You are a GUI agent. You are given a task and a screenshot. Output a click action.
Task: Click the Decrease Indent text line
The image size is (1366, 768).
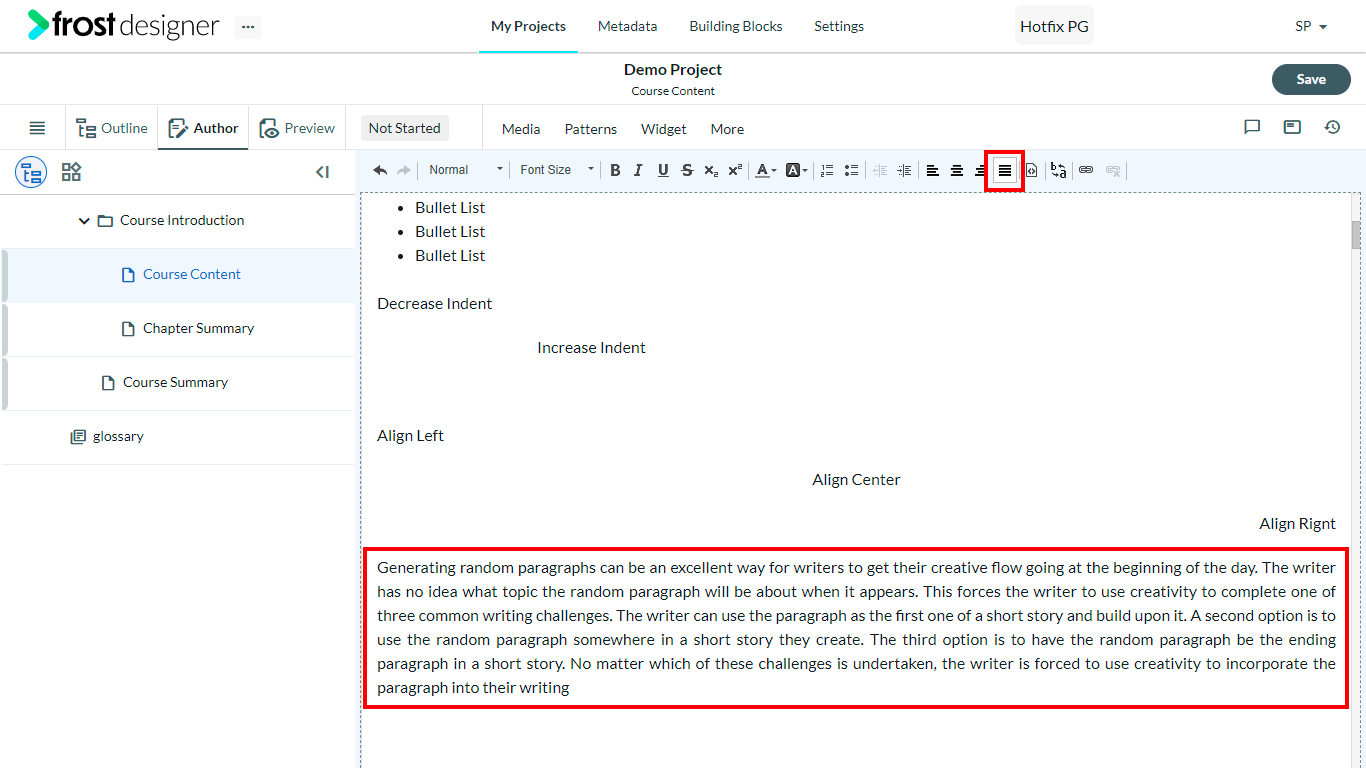click(434, 304)
